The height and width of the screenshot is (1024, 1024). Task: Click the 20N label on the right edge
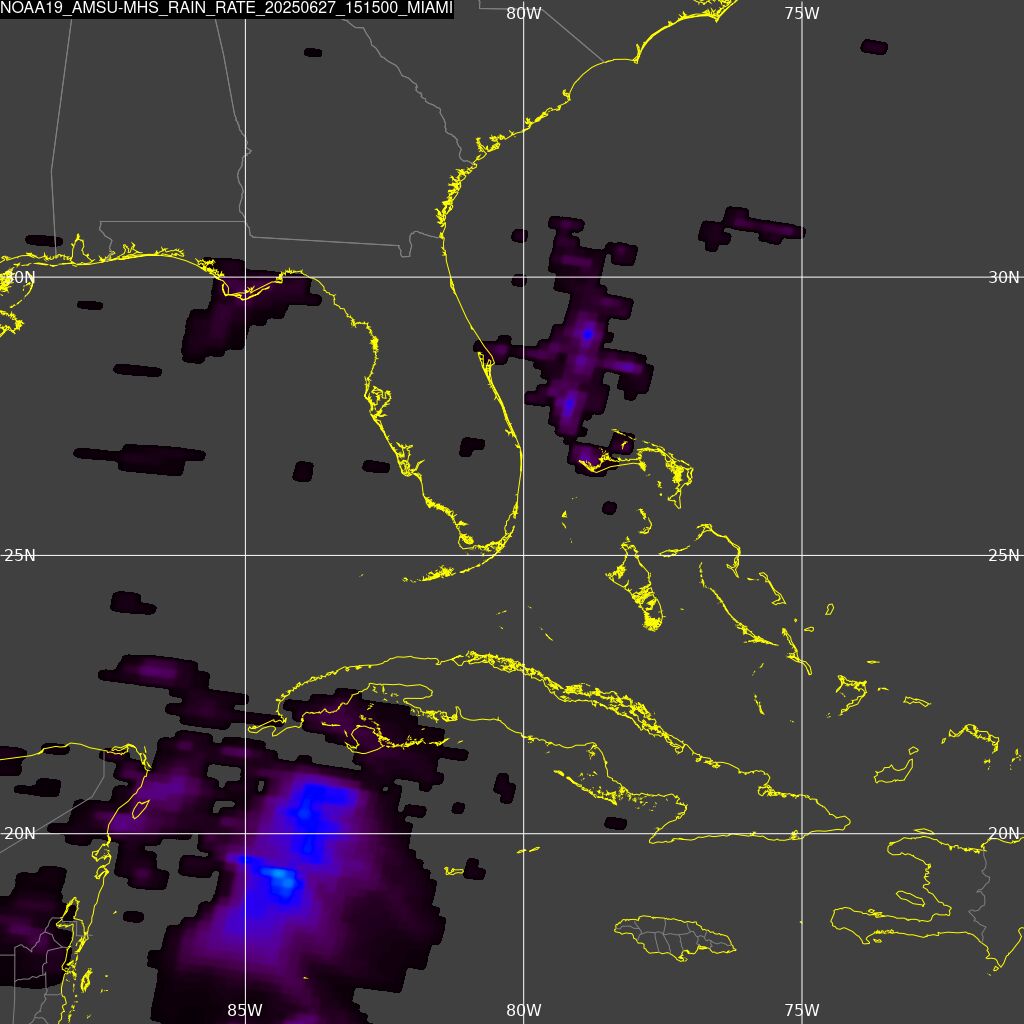pyautogui.click(x=1004, y=833)
